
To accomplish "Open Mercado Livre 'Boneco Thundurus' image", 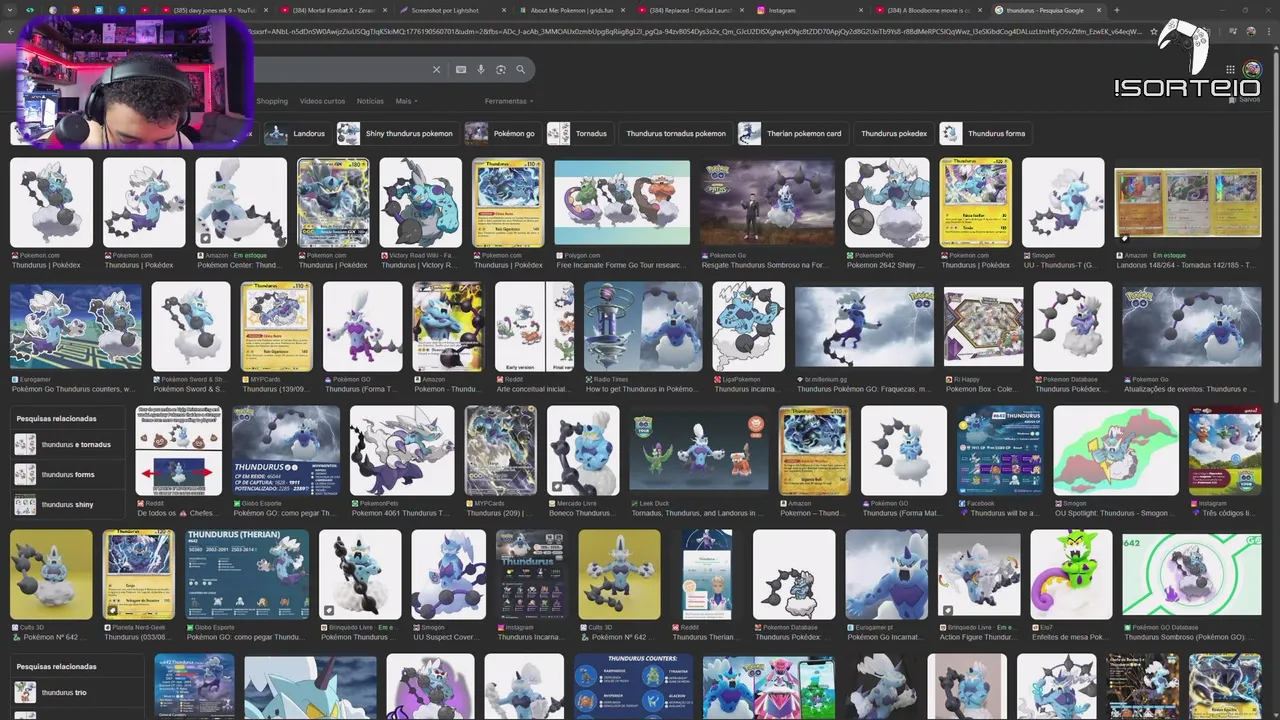I will [584, 450].
